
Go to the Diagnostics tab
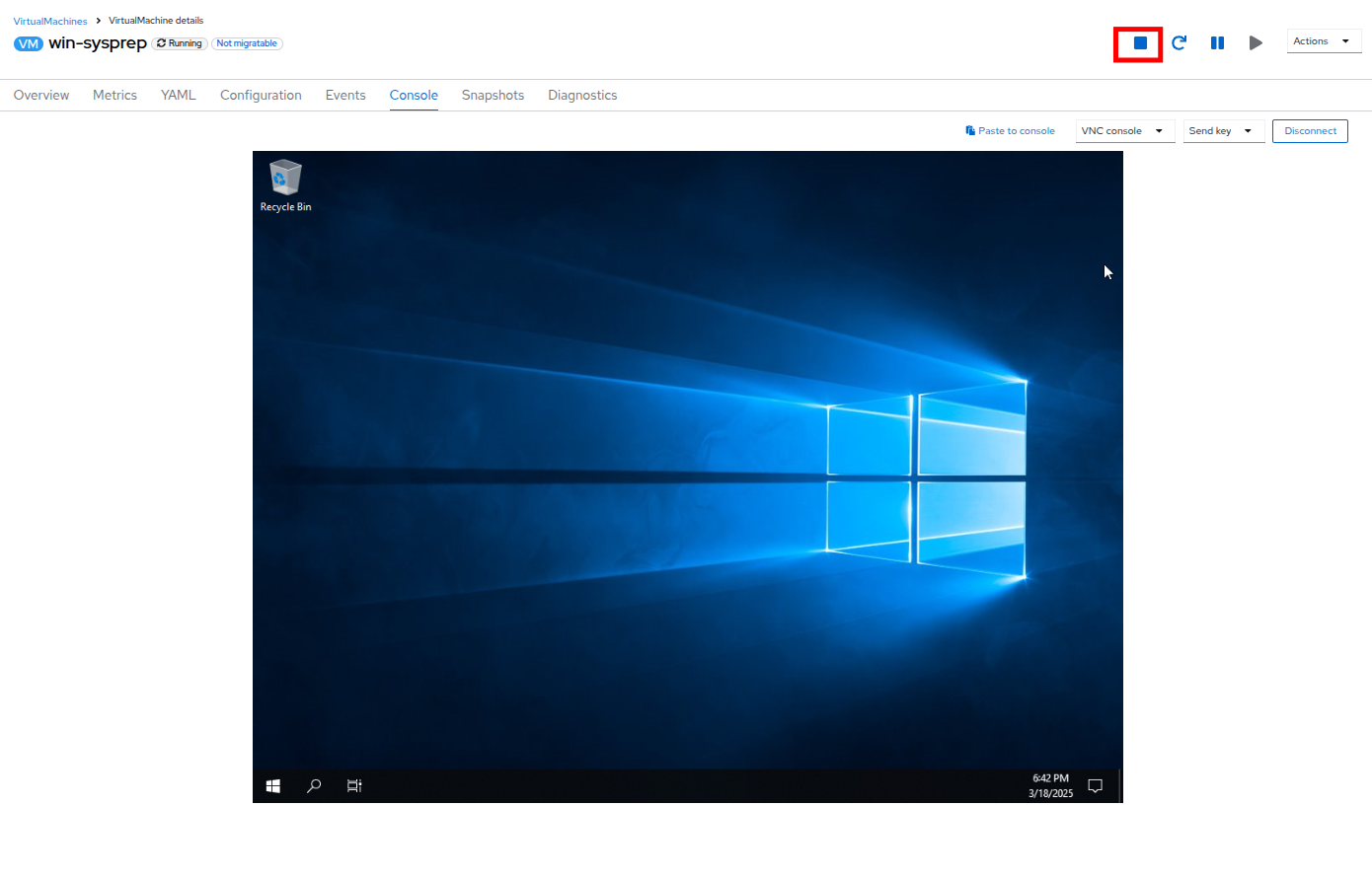pos(582,96)
